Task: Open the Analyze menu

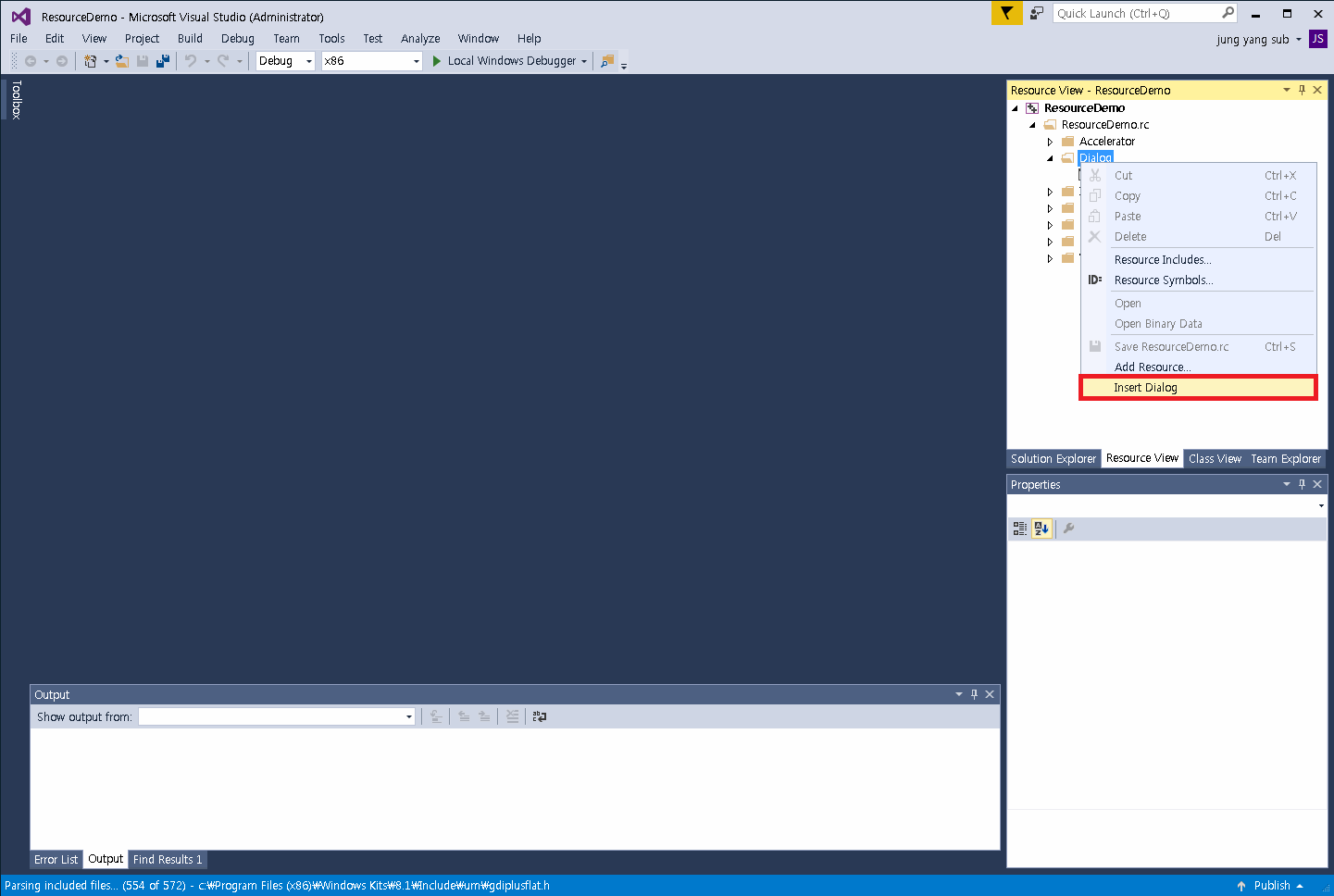Action: point(420,39)
